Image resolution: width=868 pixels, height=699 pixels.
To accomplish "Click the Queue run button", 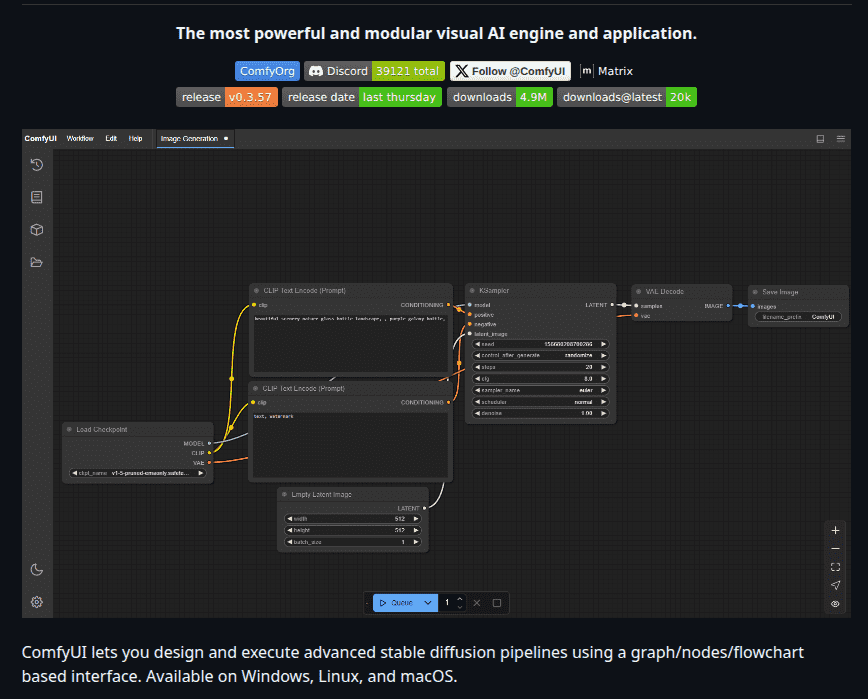I will pyautogui.click(x=396, y=603).
